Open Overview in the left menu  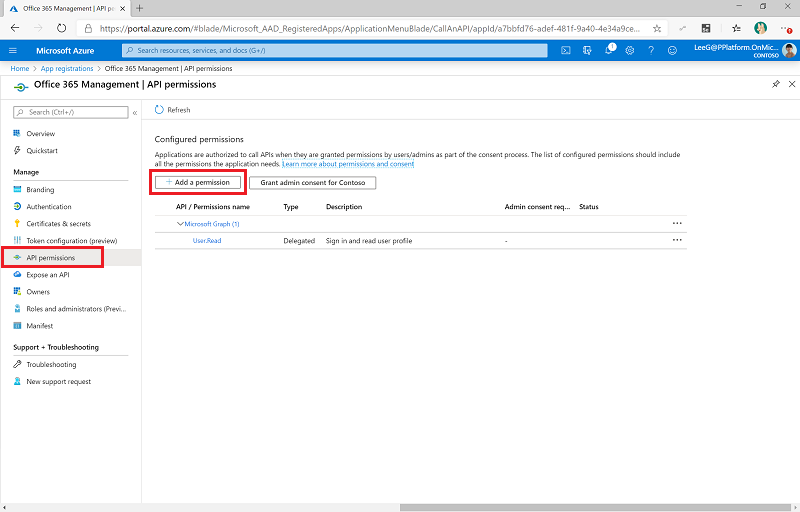(41, 134)
